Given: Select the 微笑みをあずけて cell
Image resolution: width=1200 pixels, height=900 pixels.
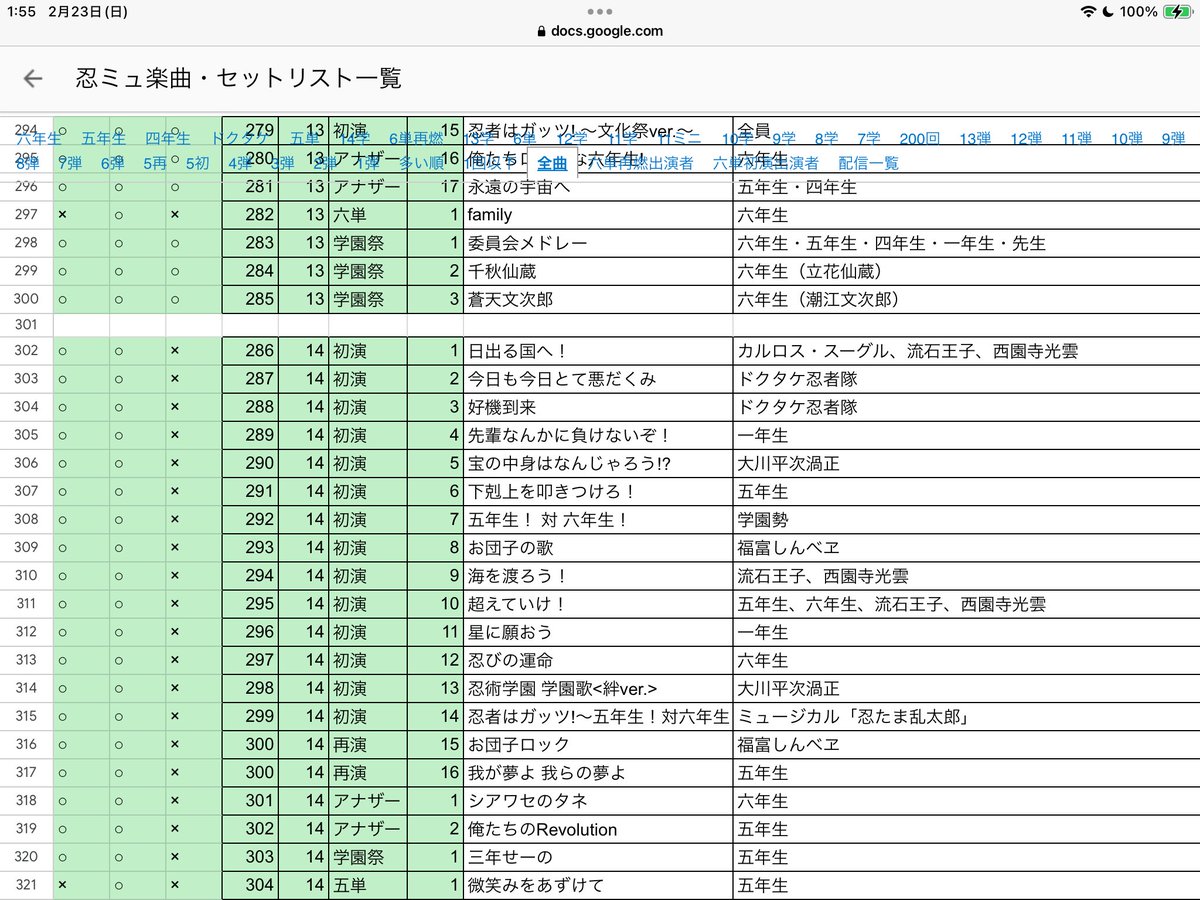Looking at the screenshot, I should [598, 885].
